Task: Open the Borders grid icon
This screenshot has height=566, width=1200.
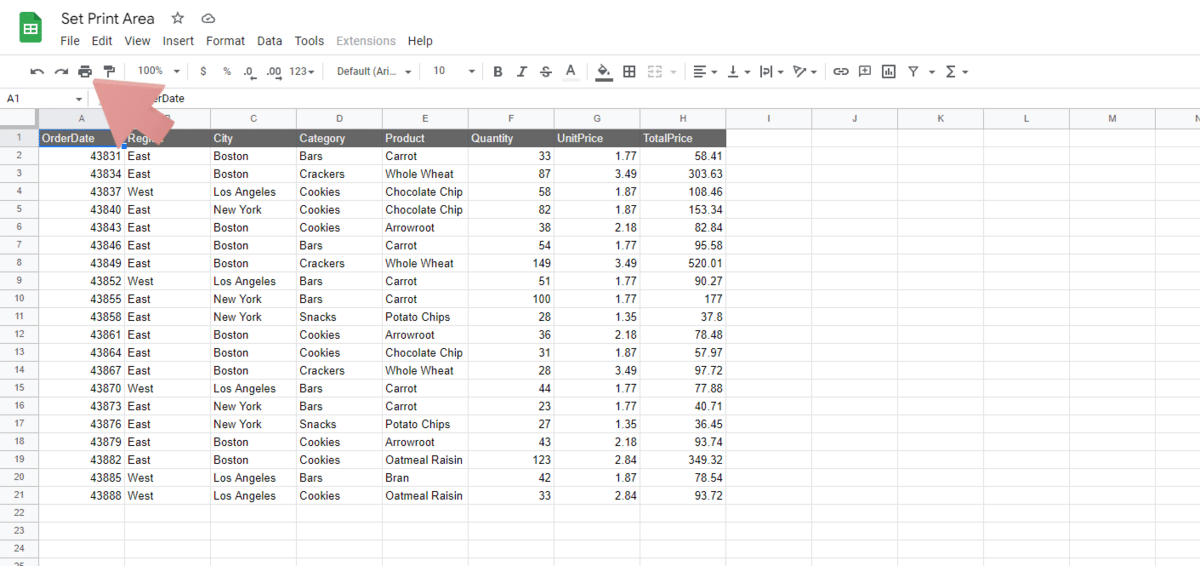Action: (629, 72)
